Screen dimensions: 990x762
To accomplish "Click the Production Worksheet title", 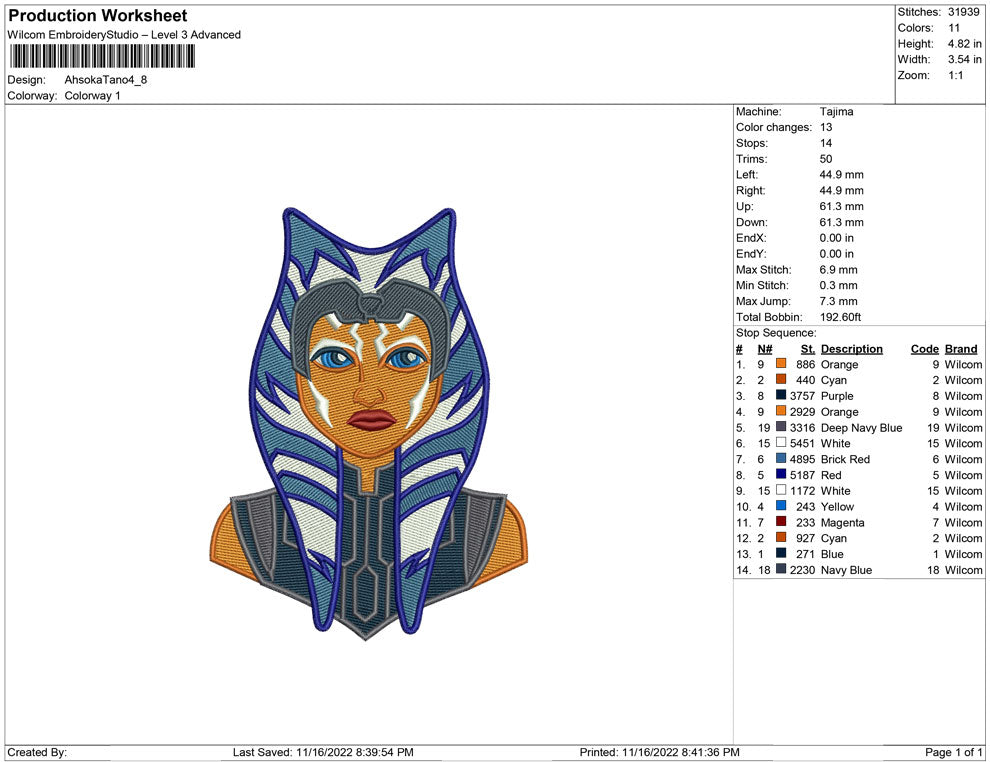I will [97, 16].
